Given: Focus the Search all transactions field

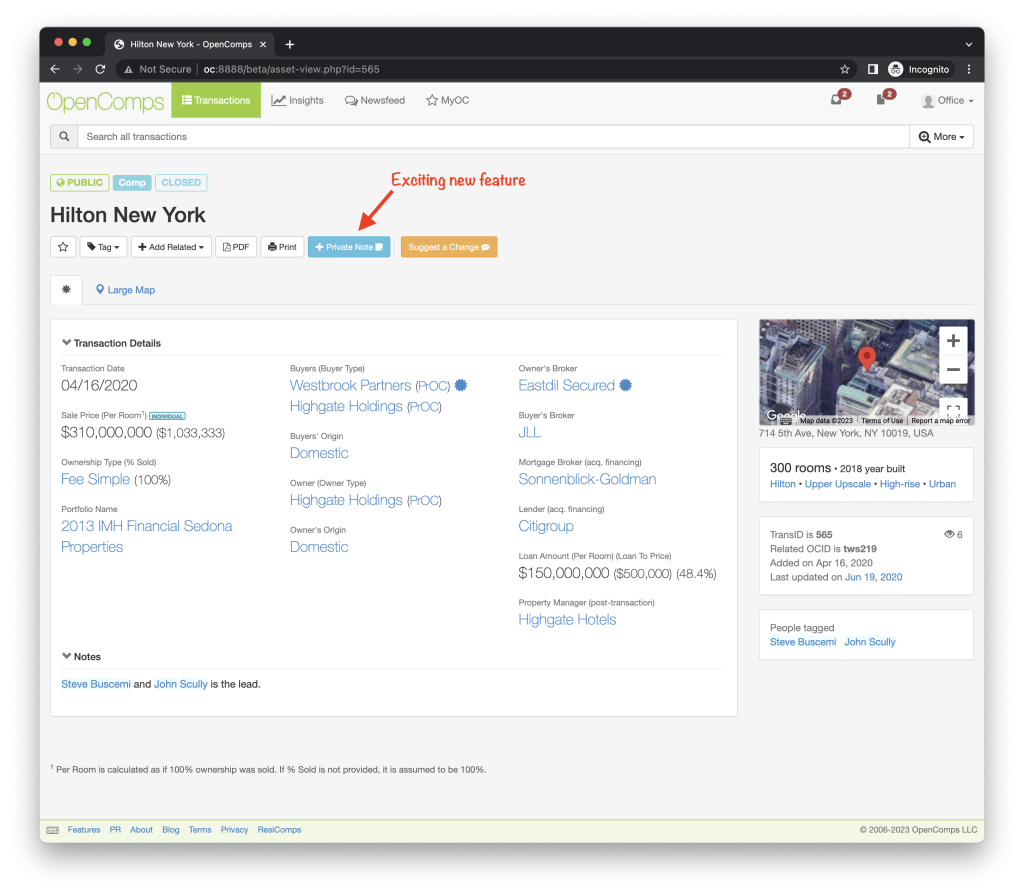Looking at the screenshot, I should (494, 137).
